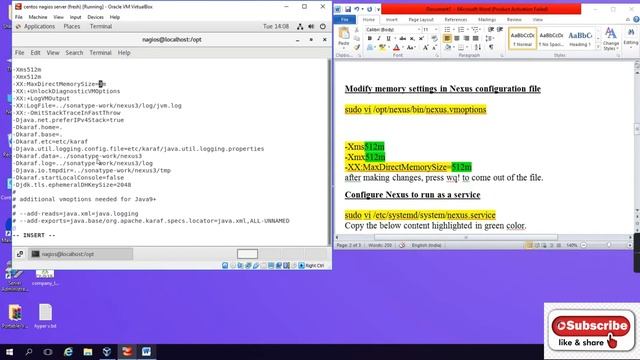This screenshot has height=360, width=640.
Task: Open the Word File tab
Action: coord(345,20)
